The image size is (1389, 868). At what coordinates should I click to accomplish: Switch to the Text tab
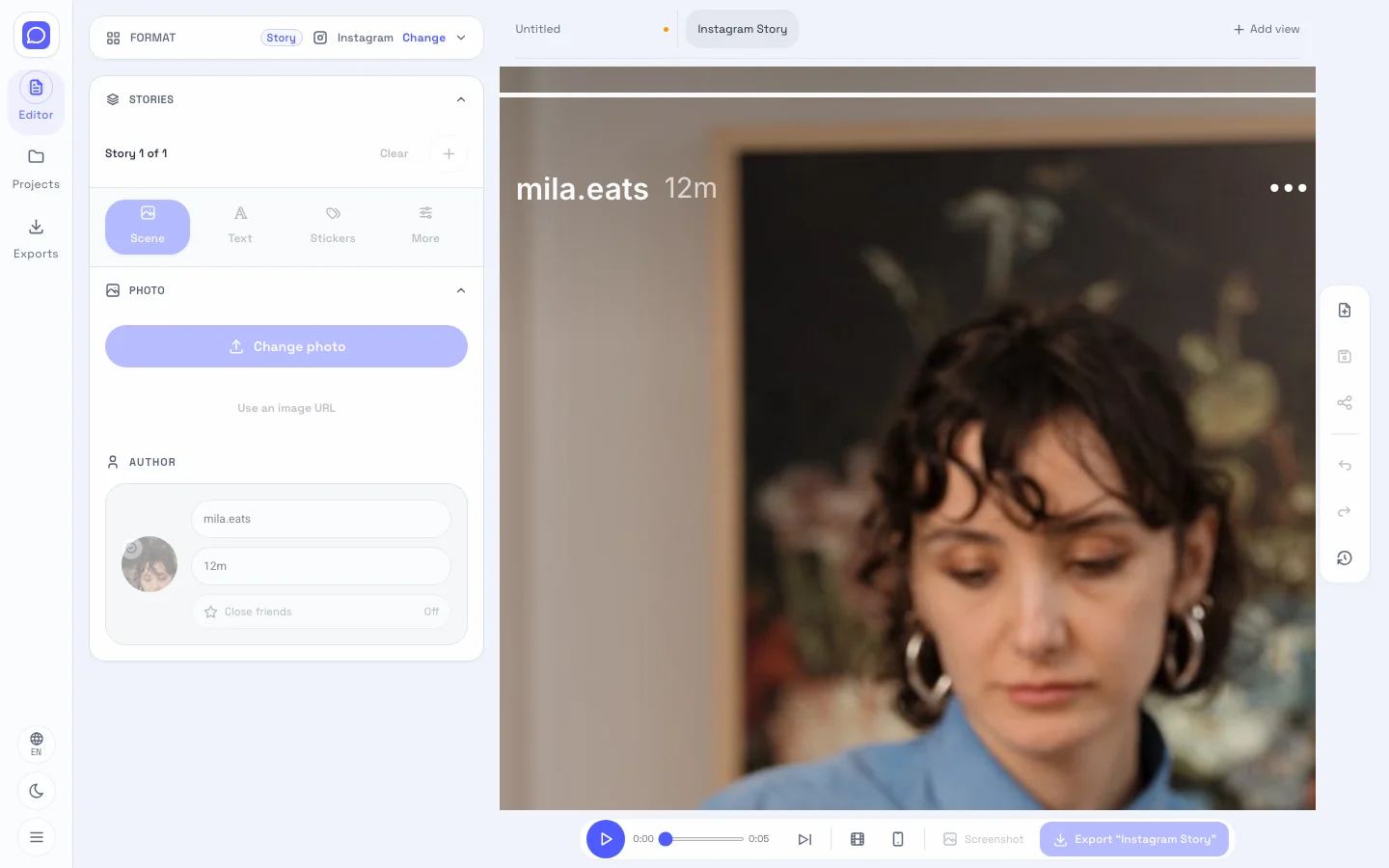tap(240, 227)
